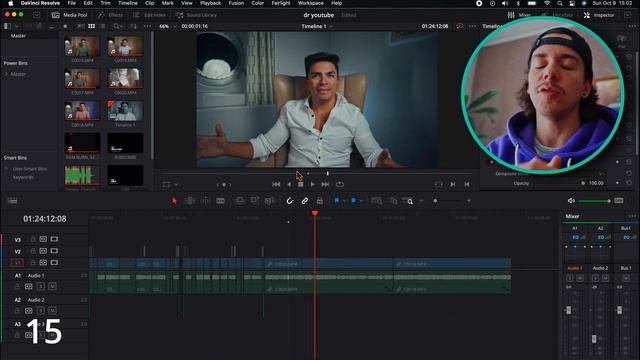The width and height of the screenshot is (640, 360).
Task: Click the Full Extent Zoom icon
Action: pos(377,201)
